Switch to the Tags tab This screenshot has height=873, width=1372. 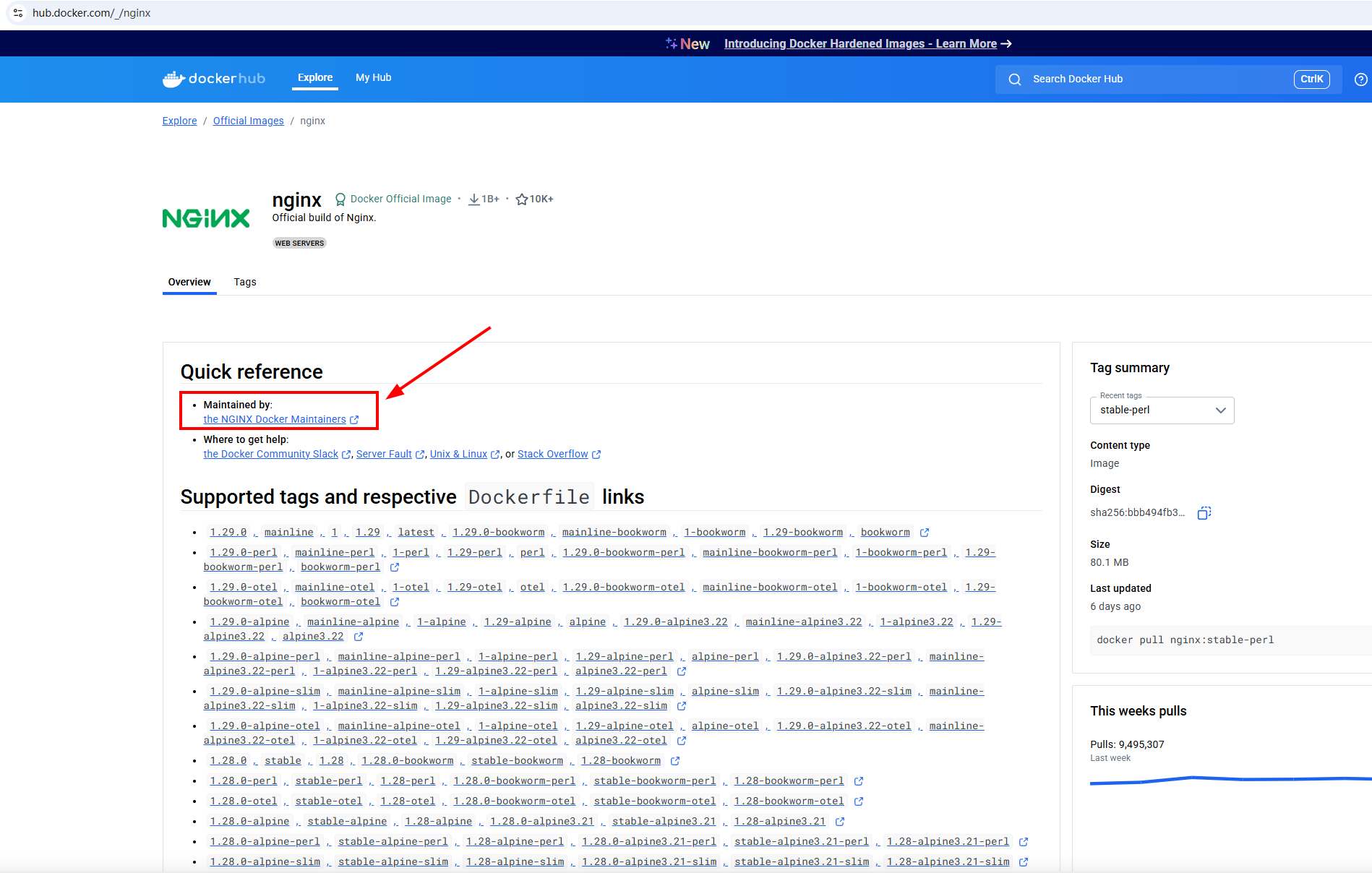tap(245, 282)
